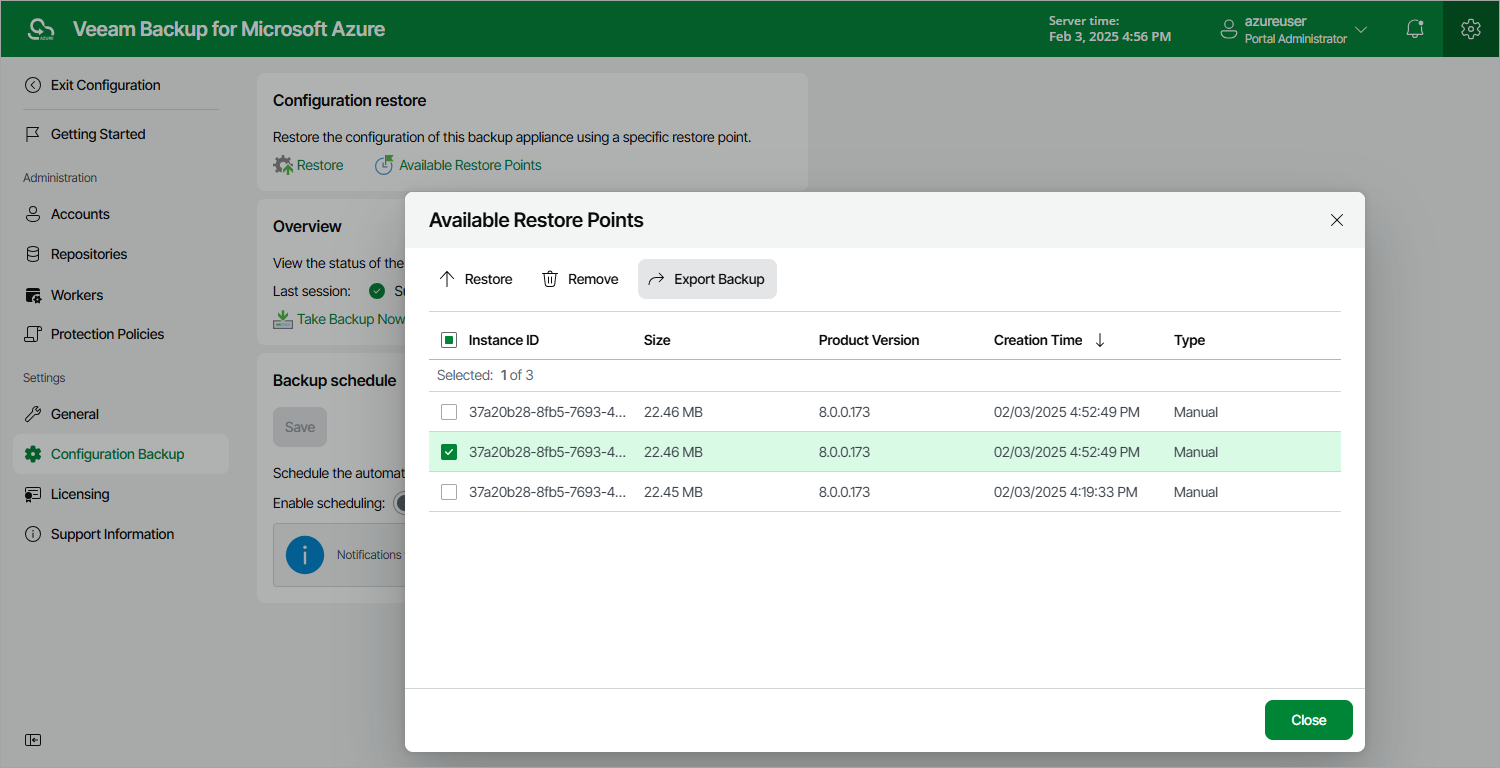This screenshot has height=768, width=1500.
Task: Click the Exit Configuration back arrow
Action: tap(33, 85)
